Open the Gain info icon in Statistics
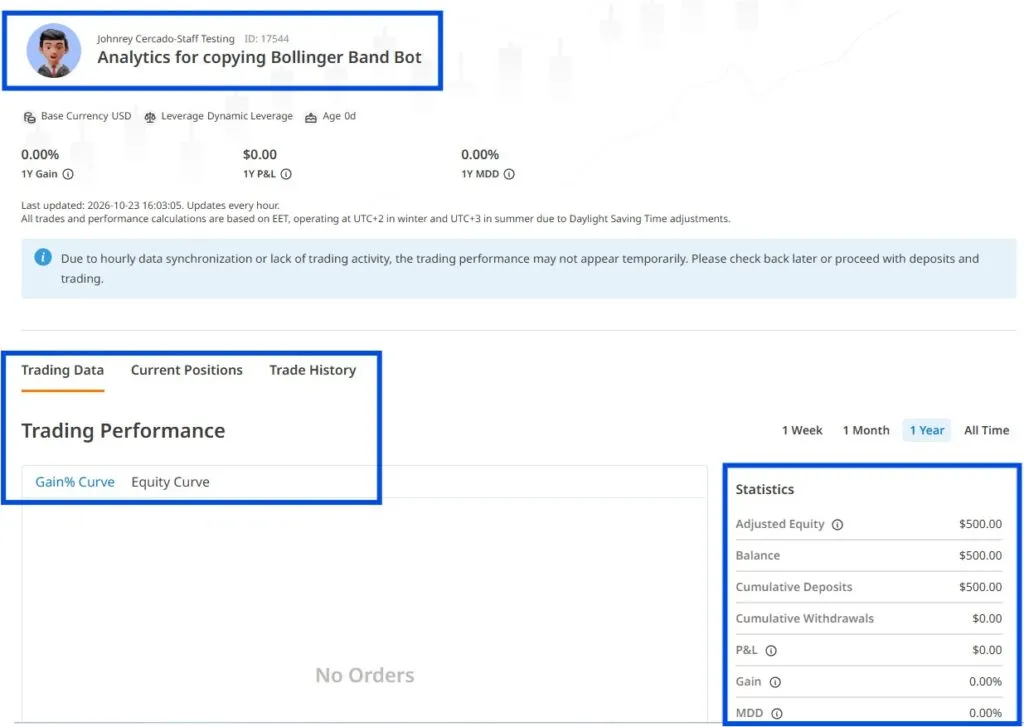The height and width of the screenshot is (727, 1024). (x=775, y=682)
